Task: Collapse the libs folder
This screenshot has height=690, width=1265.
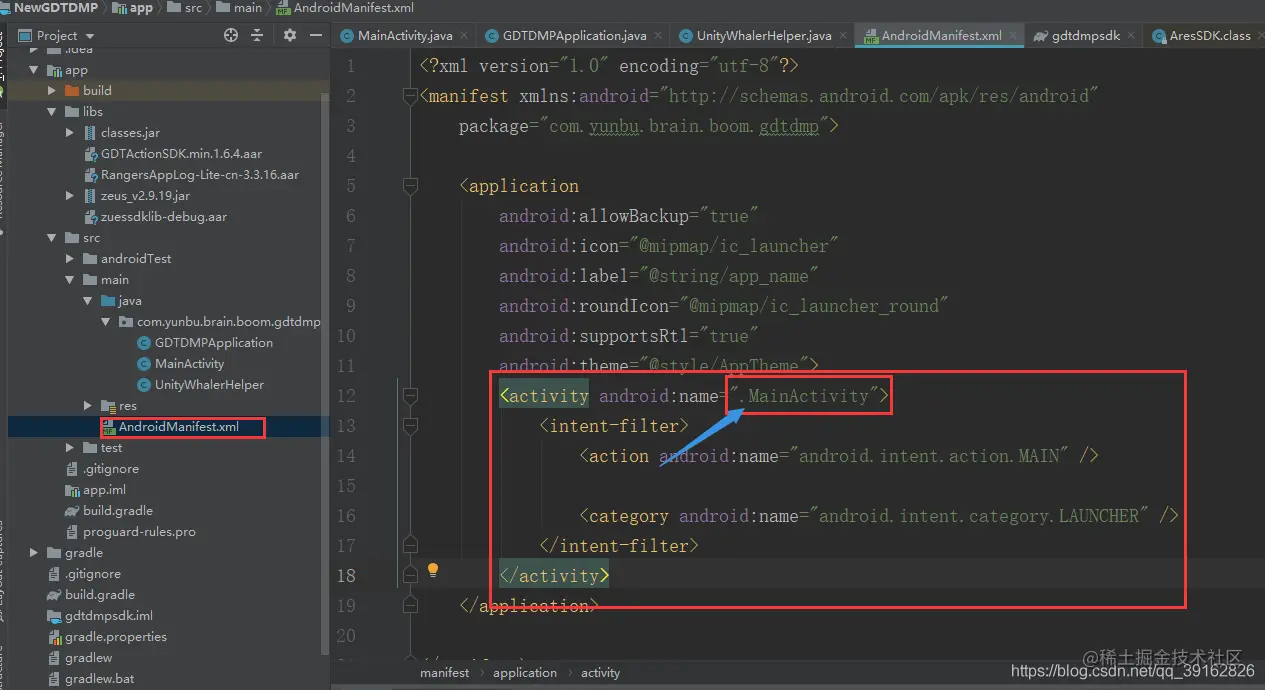Action: click(x=53, y=111)
